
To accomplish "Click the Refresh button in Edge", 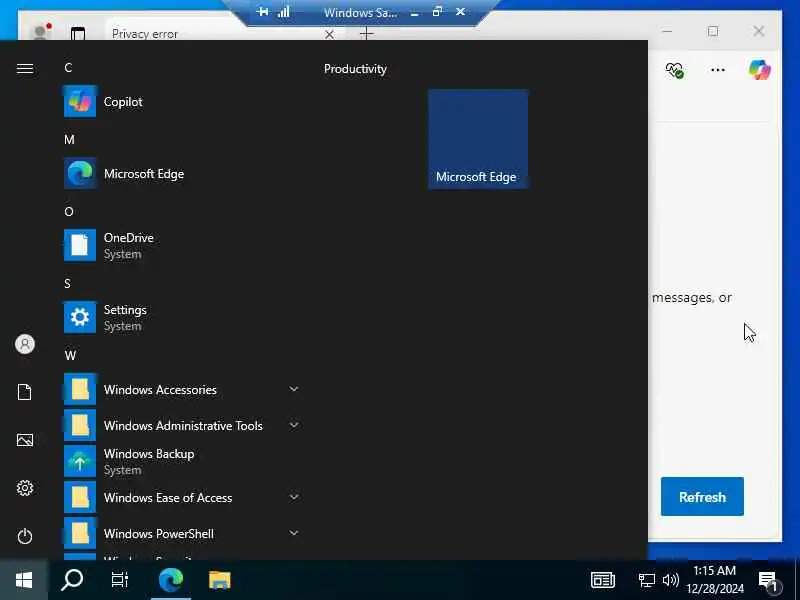I will tap(702, 496).
